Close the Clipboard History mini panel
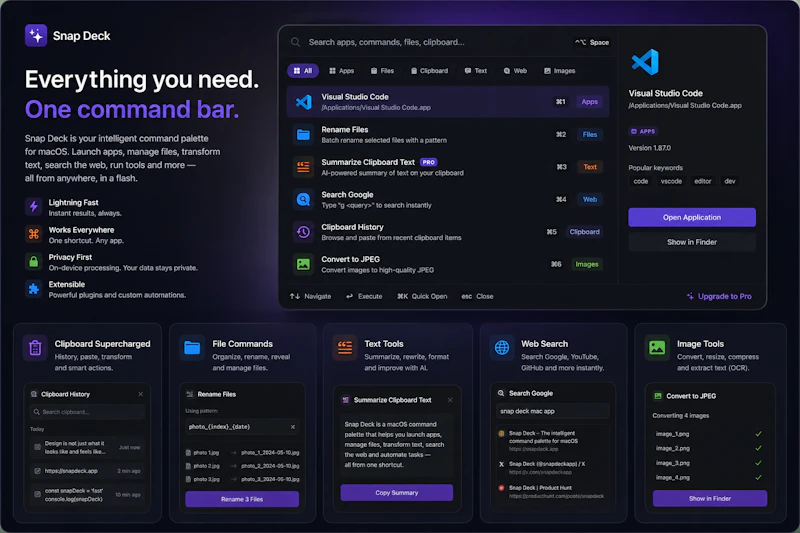This screenshot has height=533, width=800. click(141, 394)
